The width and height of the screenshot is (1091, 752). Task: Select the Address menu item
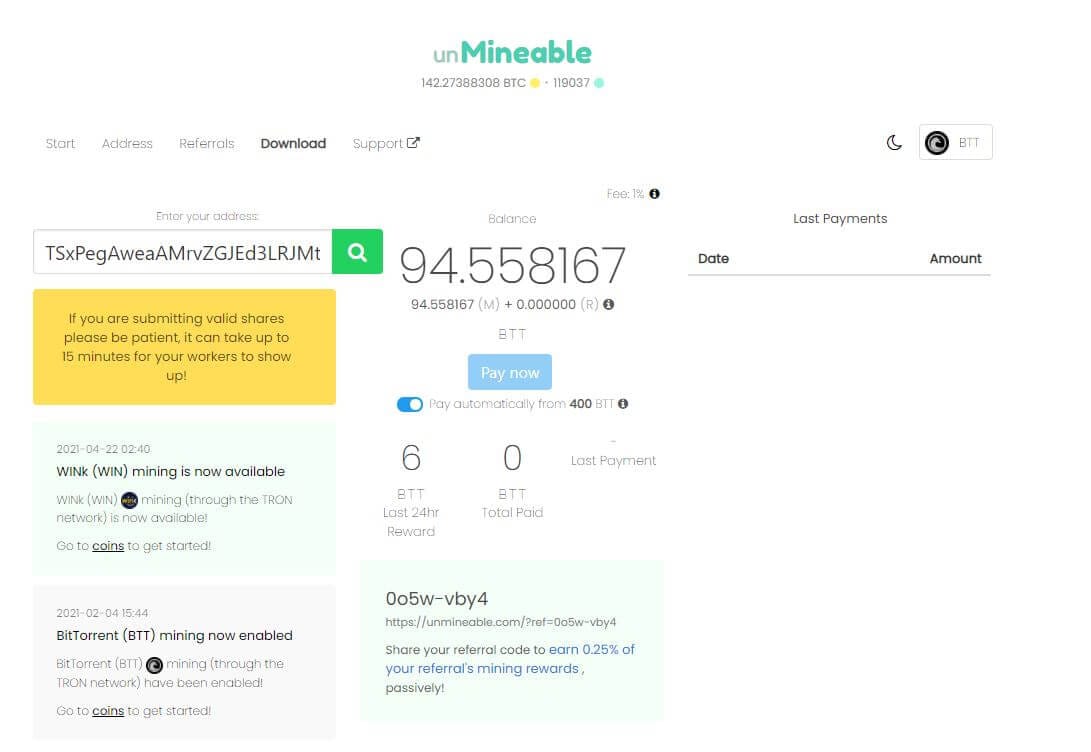[x=127, y=143]
